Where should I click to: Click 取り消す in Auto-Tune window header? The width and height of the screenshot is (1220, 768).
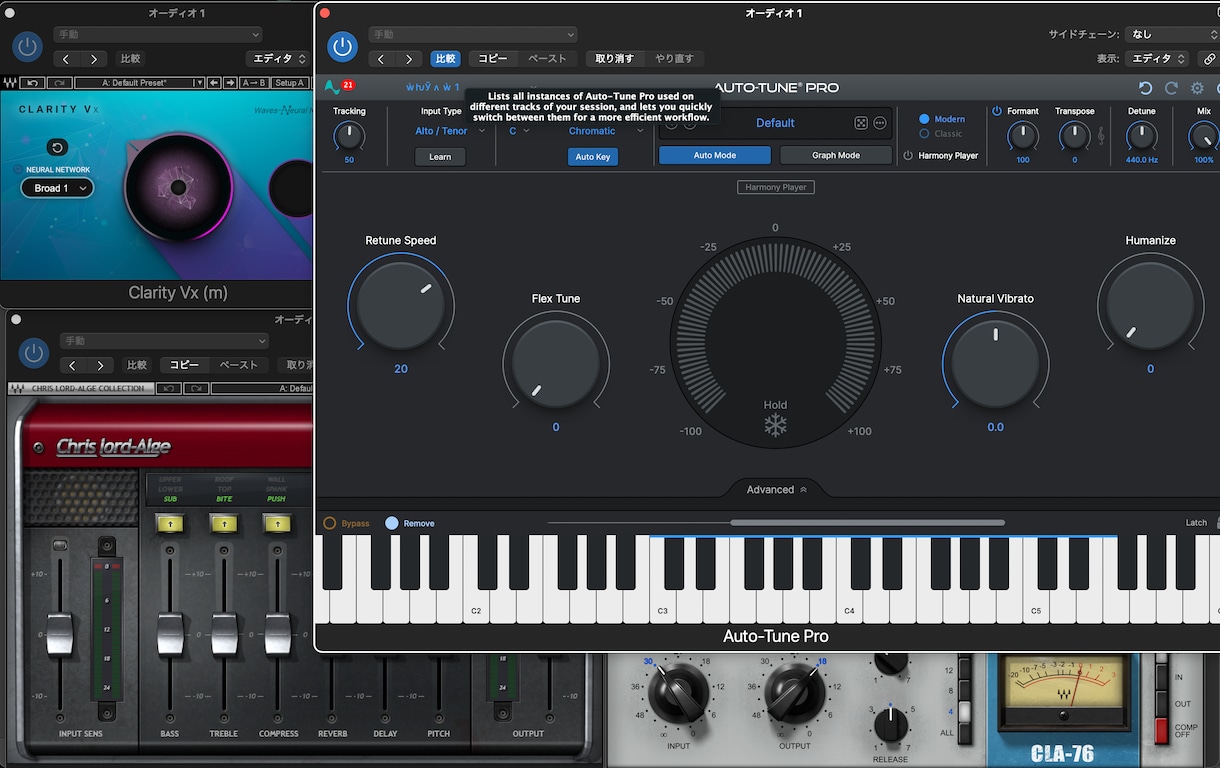(x=614, y=59)
